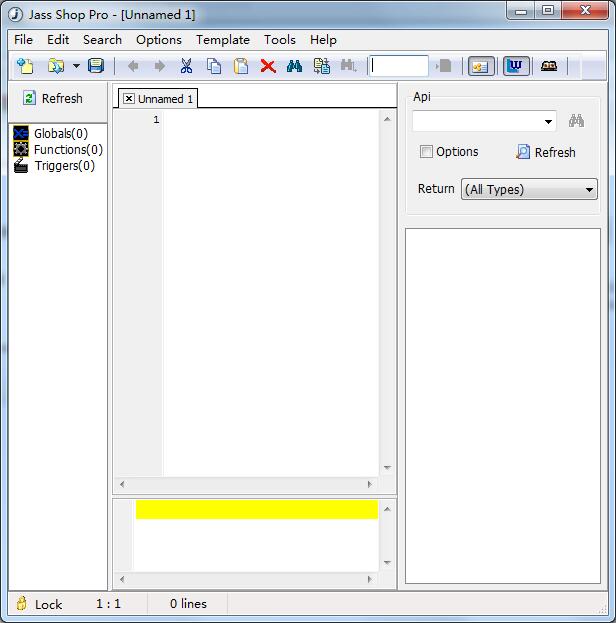This screenshot has width=616, height=623.
Task: Toggle Lock in the status bar
Action: (x=48, y=604)
